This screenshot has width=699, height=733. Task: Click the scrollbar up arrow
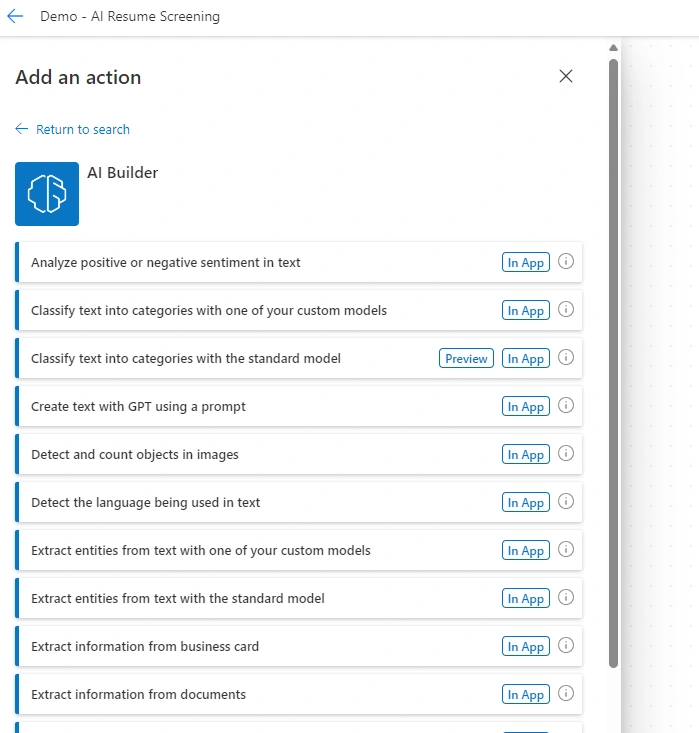tap(613, 48)
